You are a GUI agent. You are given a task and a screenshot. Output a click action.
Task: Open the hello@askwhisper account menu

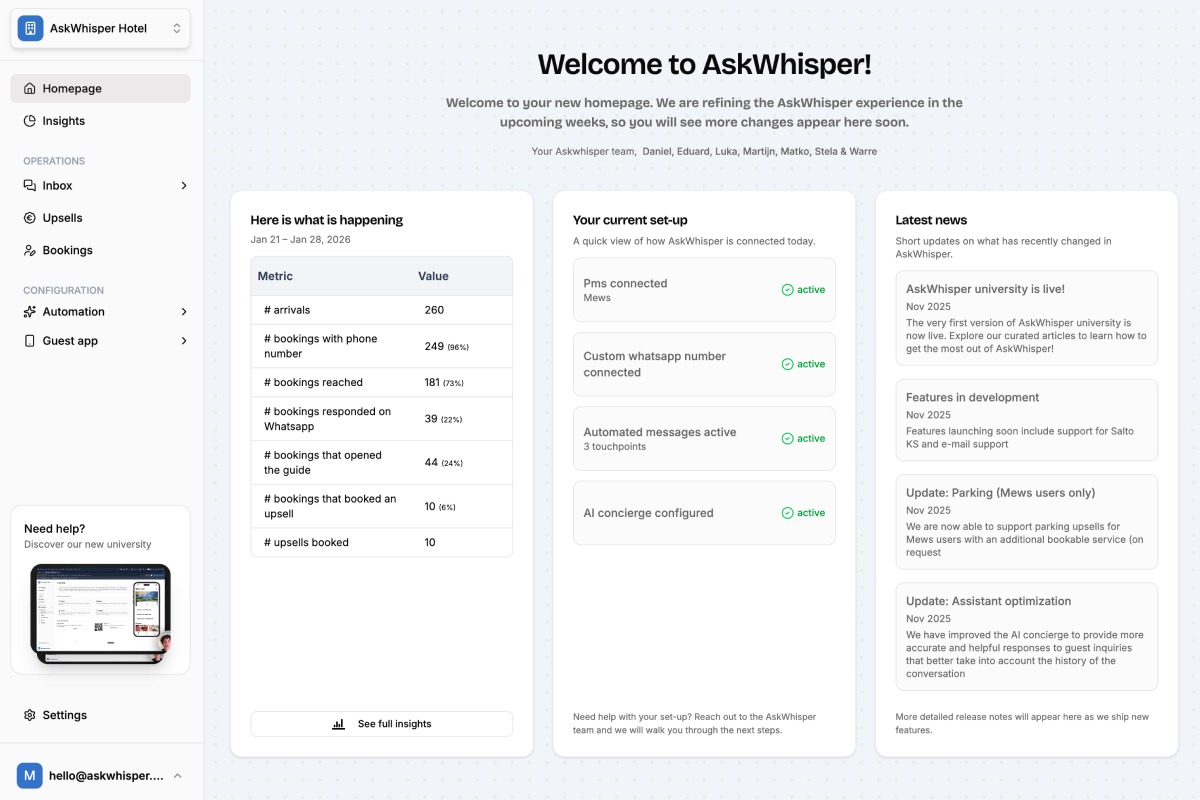(x=100, y=775)
